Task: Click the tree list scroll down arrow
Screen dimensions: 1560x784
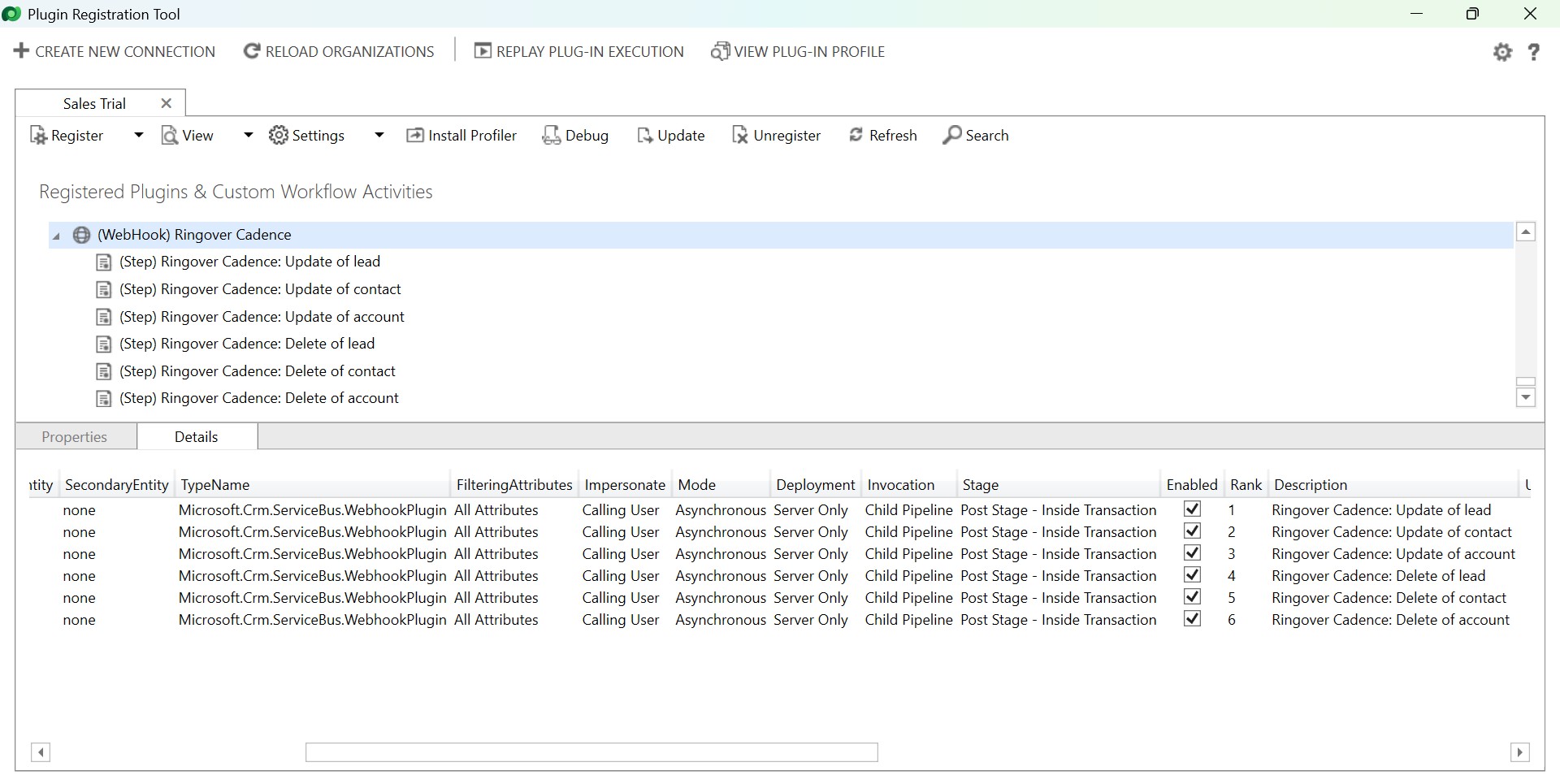Action: 1526,397
